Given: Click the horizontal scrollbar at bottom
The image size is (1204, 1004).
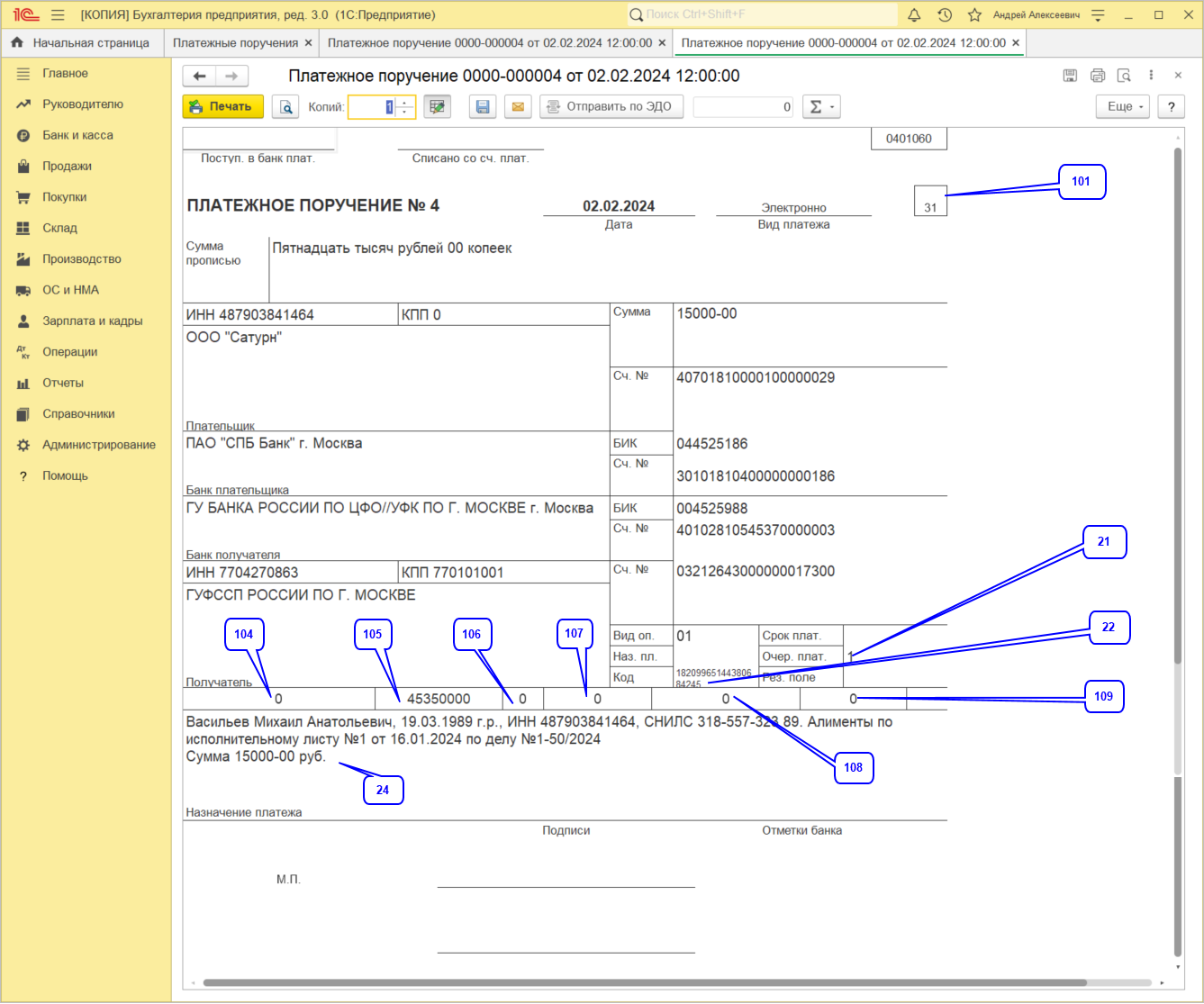Looking at the screenshot, I should pos(645,982).
